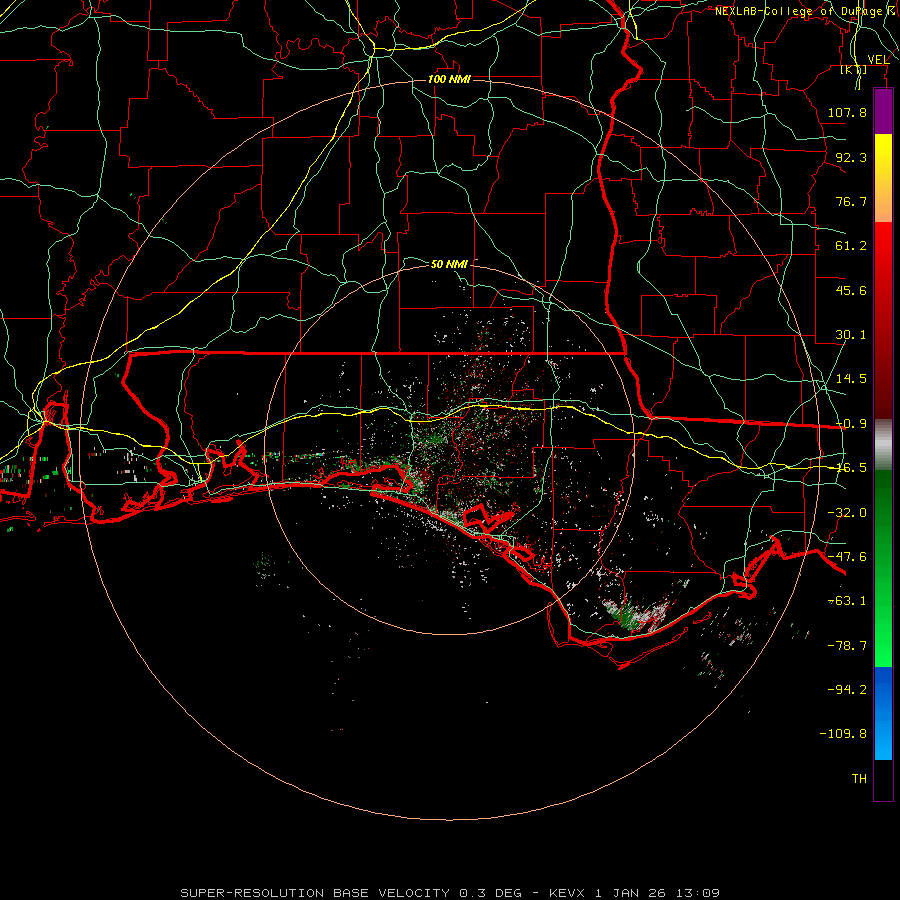
Task: Click the -47.6 velocity scale label
Action: [847, 557]
